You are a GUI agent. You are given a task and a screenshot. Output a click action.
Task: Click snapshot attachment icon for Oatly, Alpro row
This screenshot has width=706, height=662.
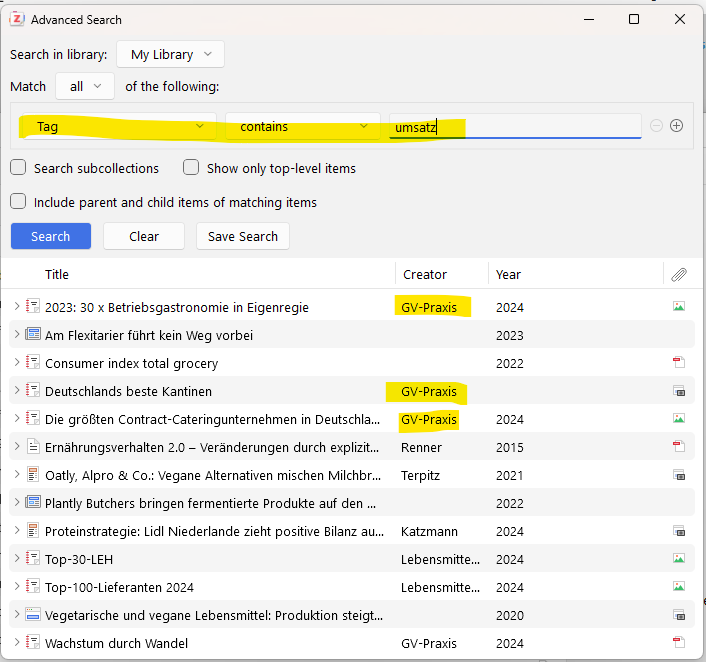(679, 475)
